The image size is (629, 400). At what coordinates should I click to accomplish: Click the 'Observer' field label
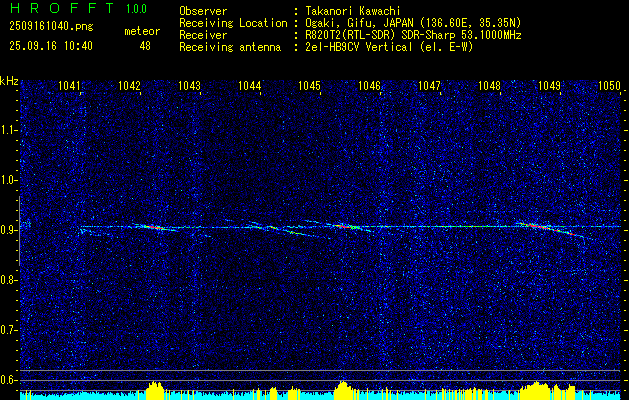pyautogui.click(x=203, y=11)
